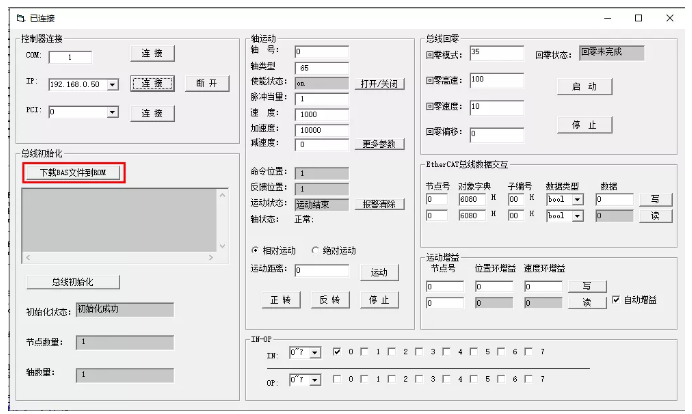Open the OP range 0~7 dropdown

(315, 380)
